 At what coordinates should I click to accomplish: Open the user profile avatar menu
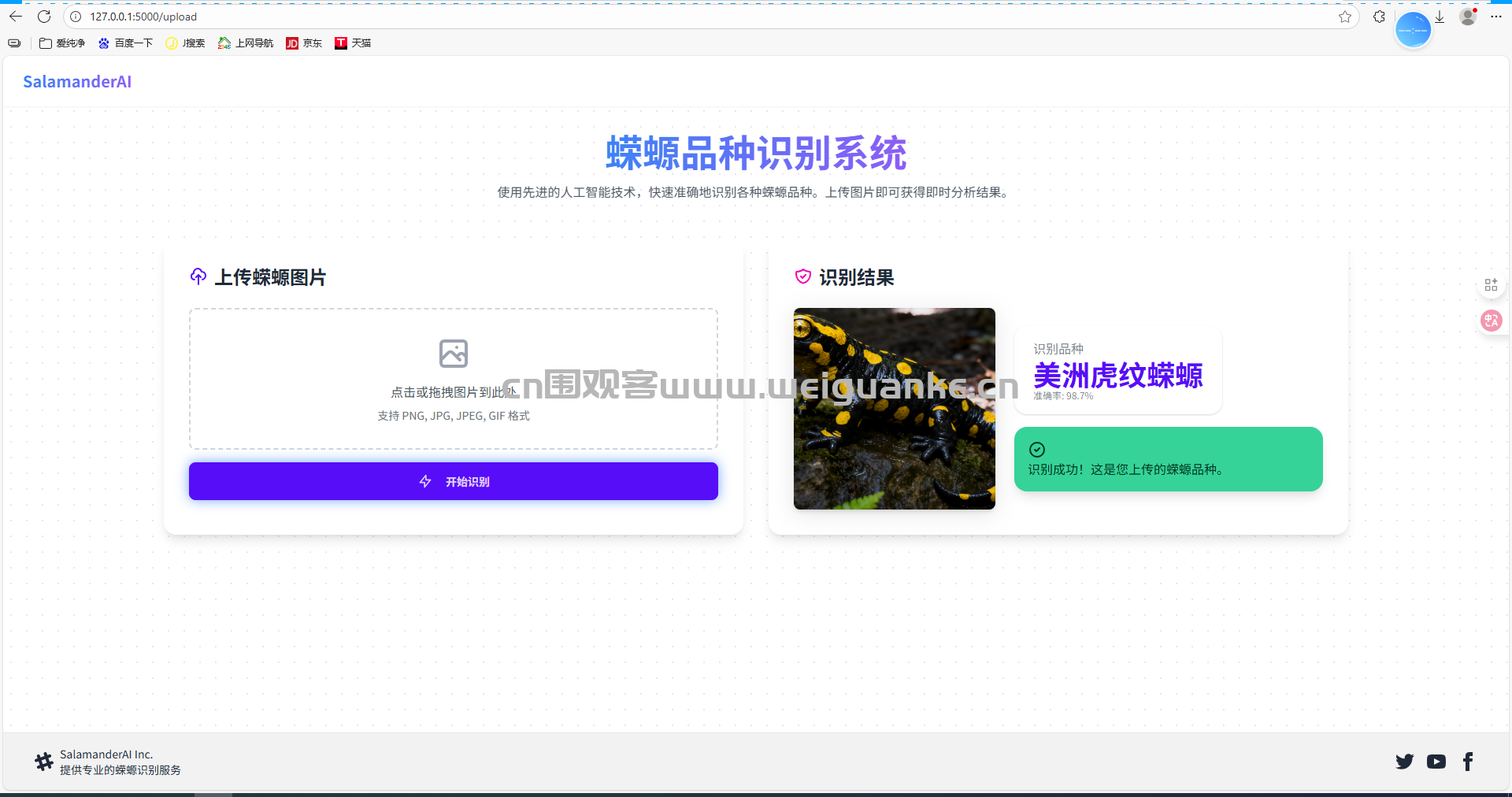click(1468, 17)
